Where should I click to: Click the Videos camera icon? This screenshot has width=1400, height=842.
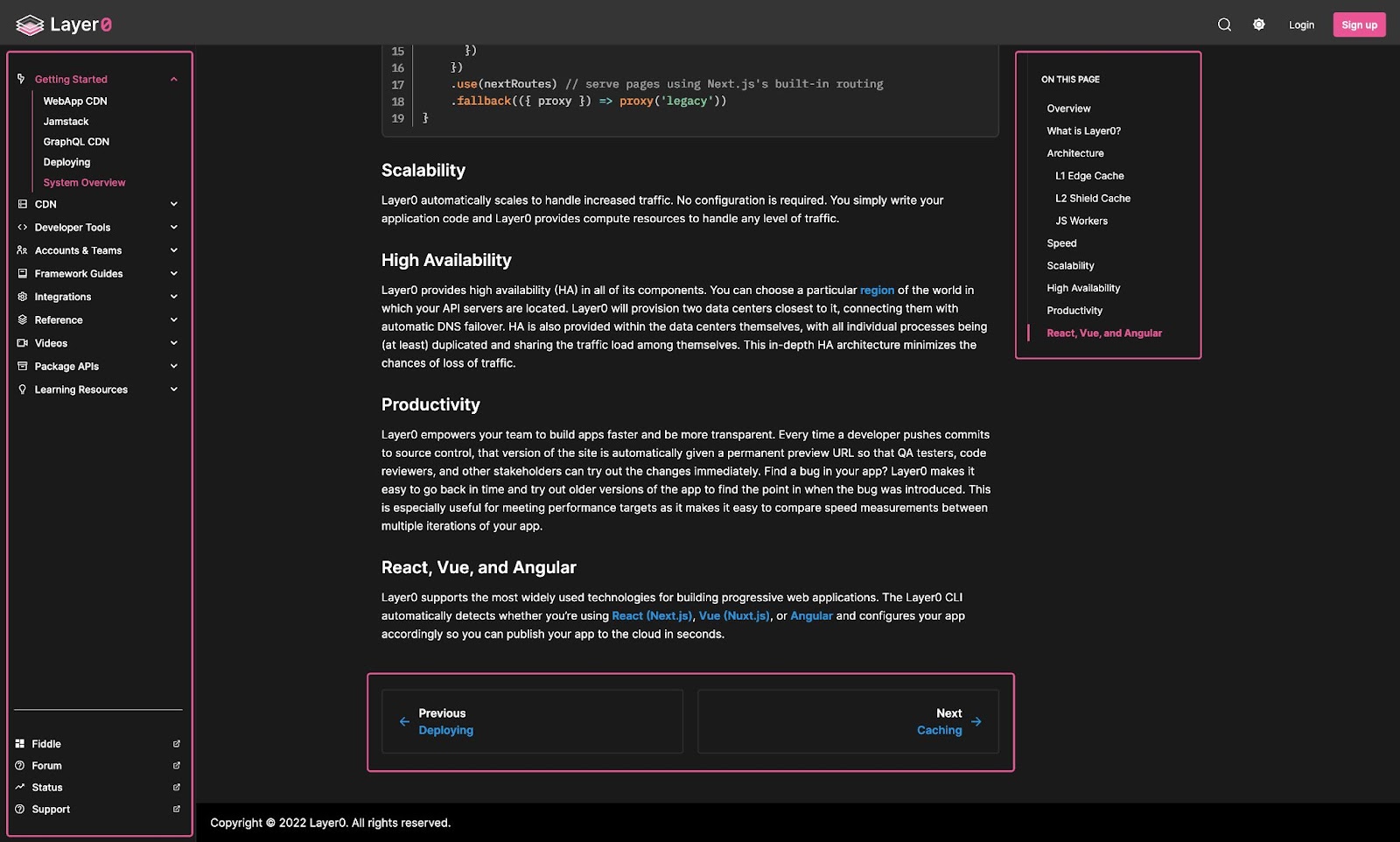pyautogui.click(x=22, y=343)
